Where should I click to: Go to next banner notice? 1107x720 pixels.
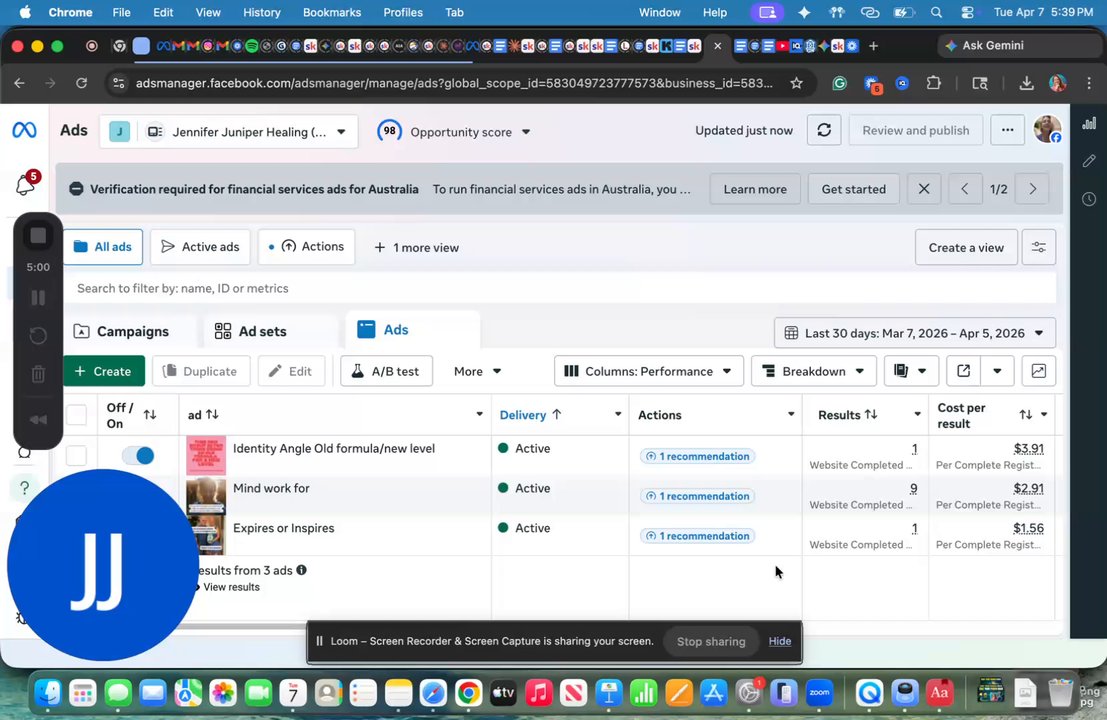coord(1032,189)
